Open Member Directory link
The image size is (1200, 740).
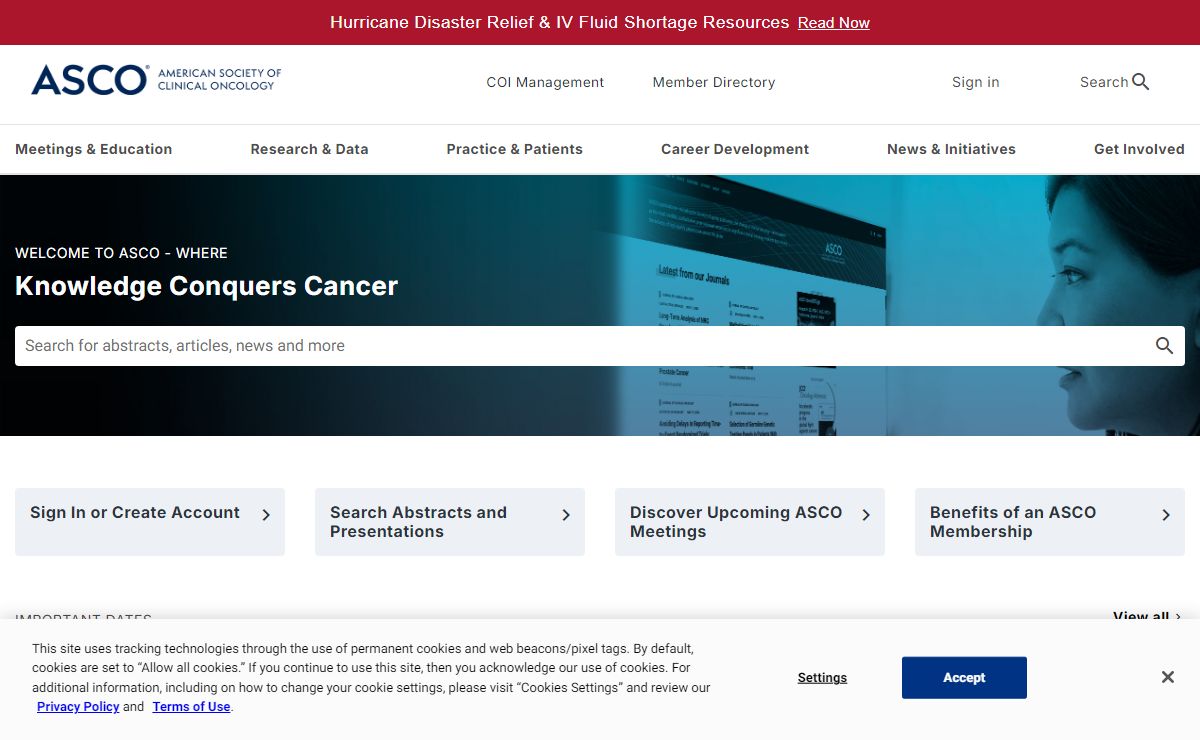click(714, 82)
